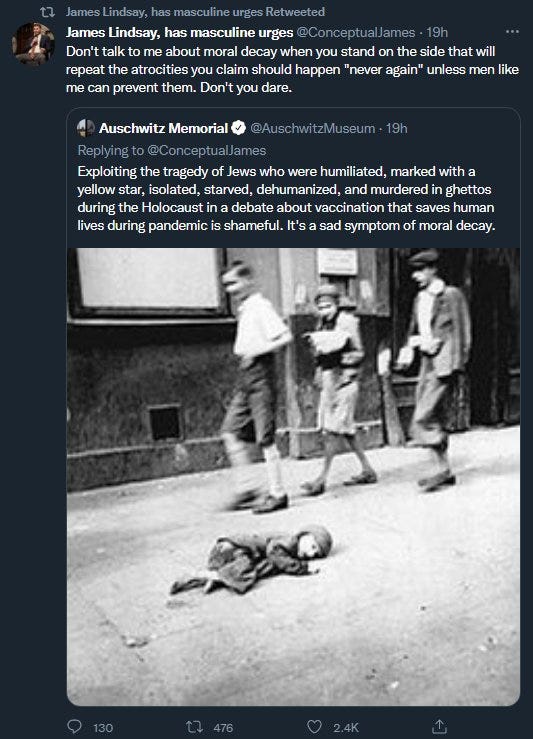Image resolution: width=533 pixels, height=739 pixels.
Task: Click the quoted tweet's 19h timestamp
Action: 396,128
